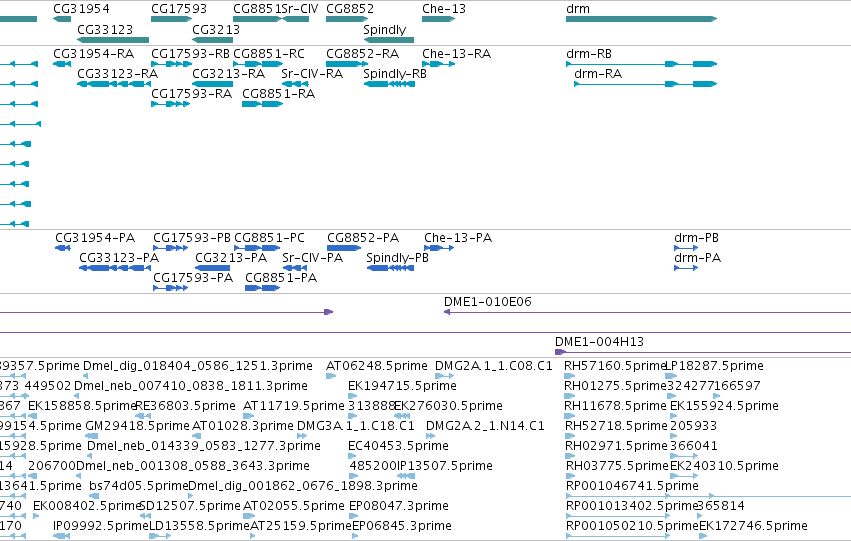Select protein CG3213-PA
851x541 pixels.
click(x=213, y=268)
